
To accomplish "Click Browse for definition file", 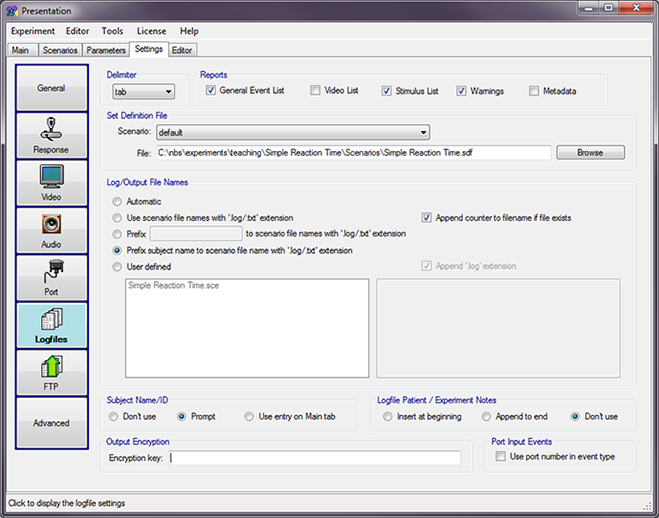I will pyautogui.click(x=590, y=153).
